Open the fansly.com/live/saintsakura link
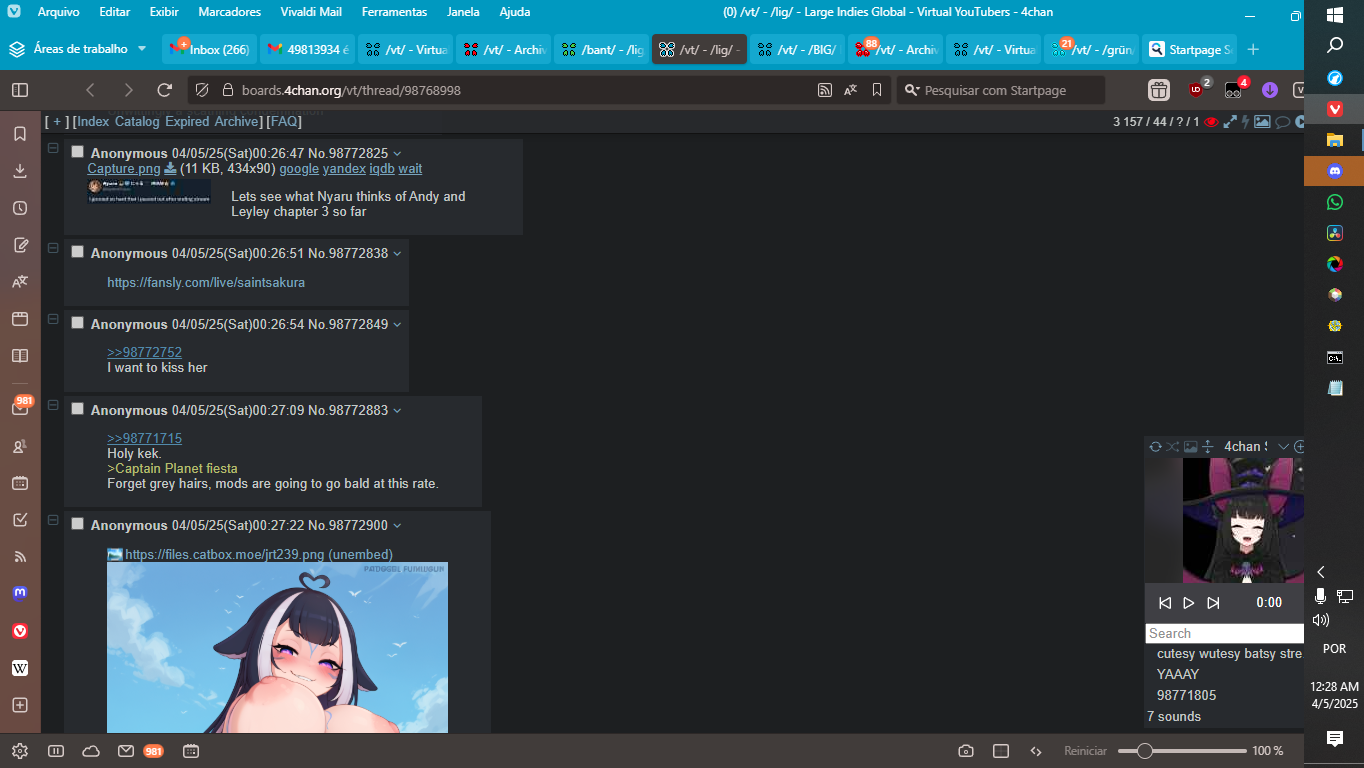This screenshot has width=1364, height=768. pyautogui.click(x=206, y=283)
